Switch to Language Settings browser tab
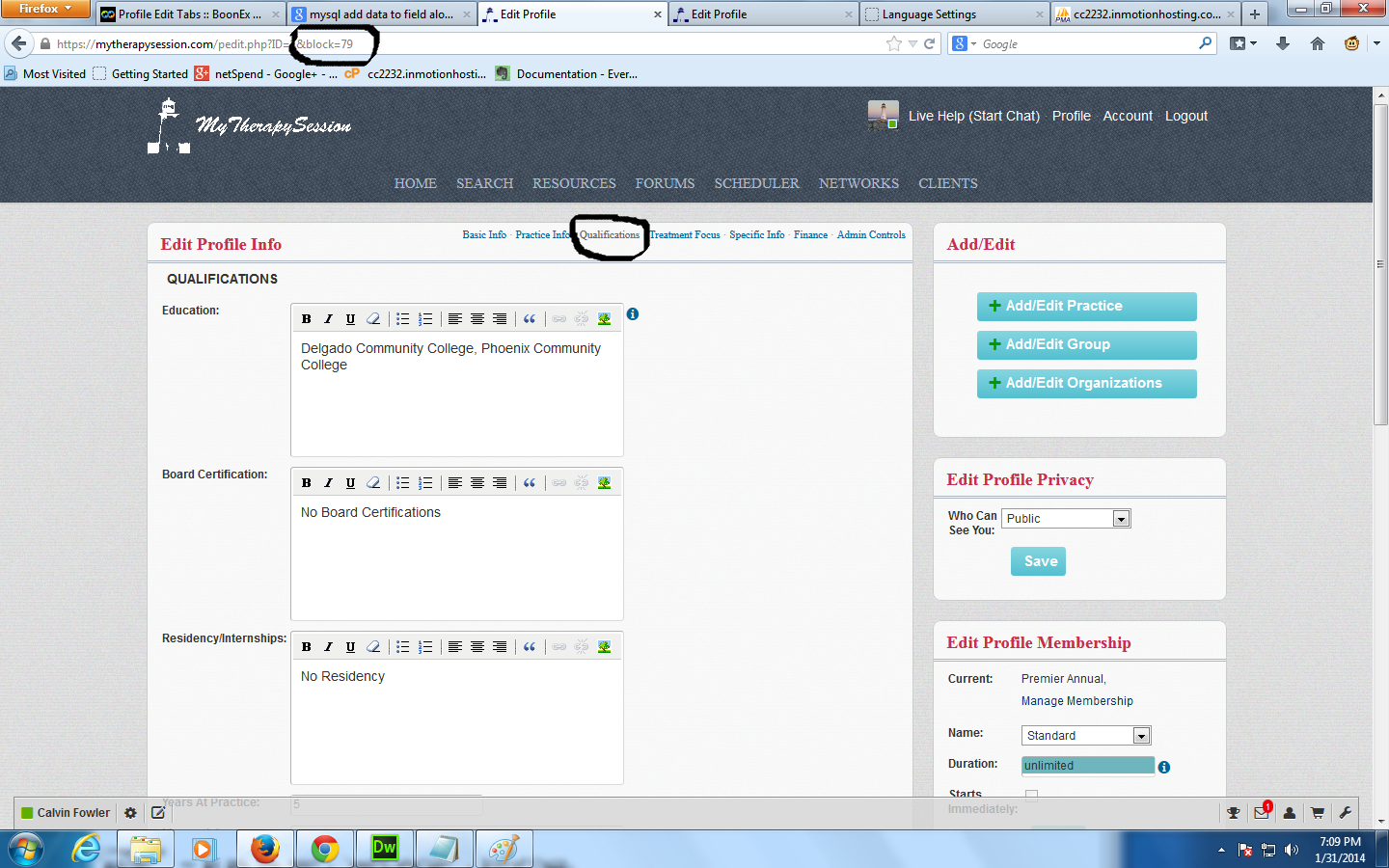This screenshot has width=1389, height=868. pyautogui.click(x=955, y=14)
